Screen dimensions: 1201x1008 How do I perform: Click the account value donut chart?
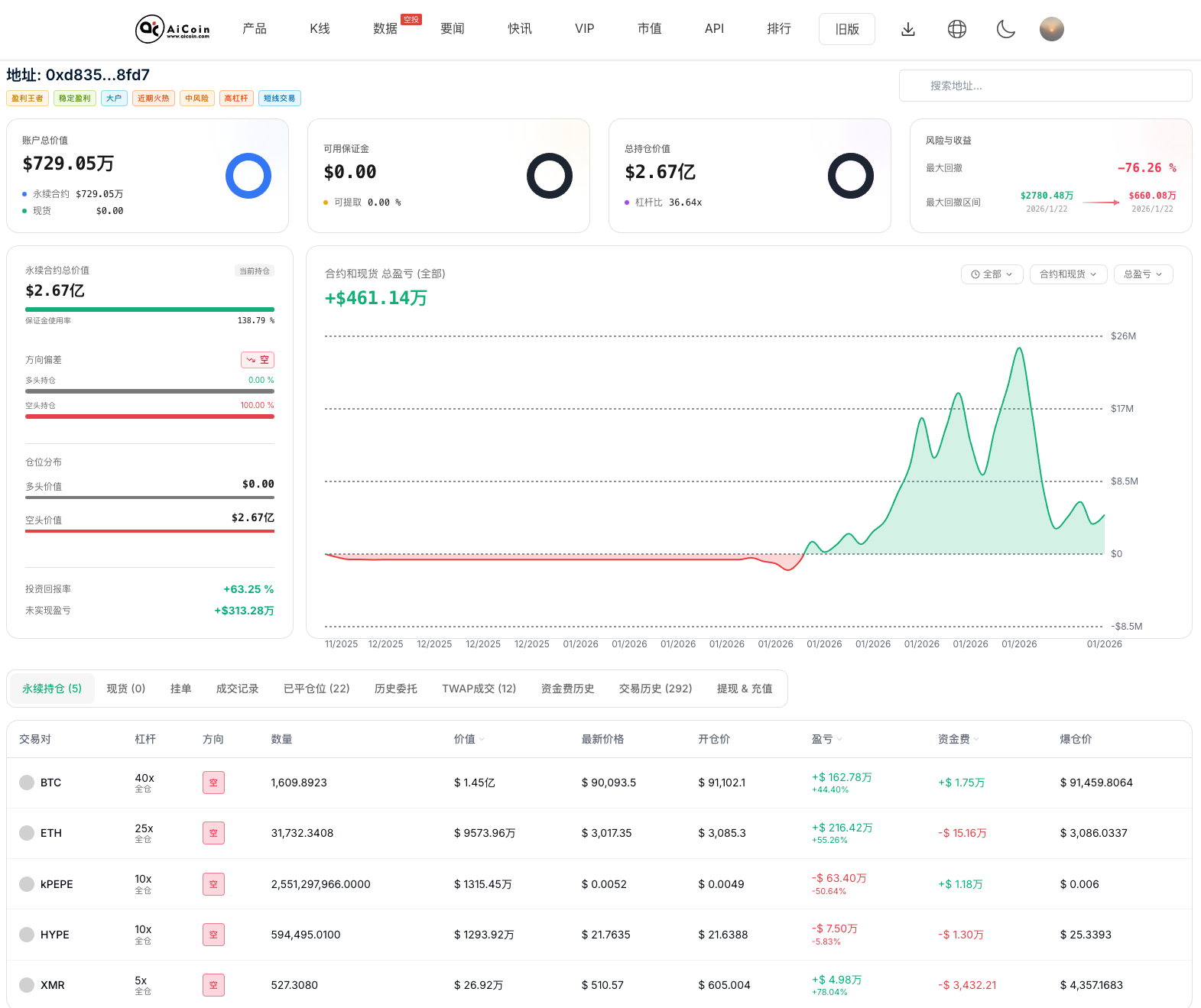[x=248, y=176]
